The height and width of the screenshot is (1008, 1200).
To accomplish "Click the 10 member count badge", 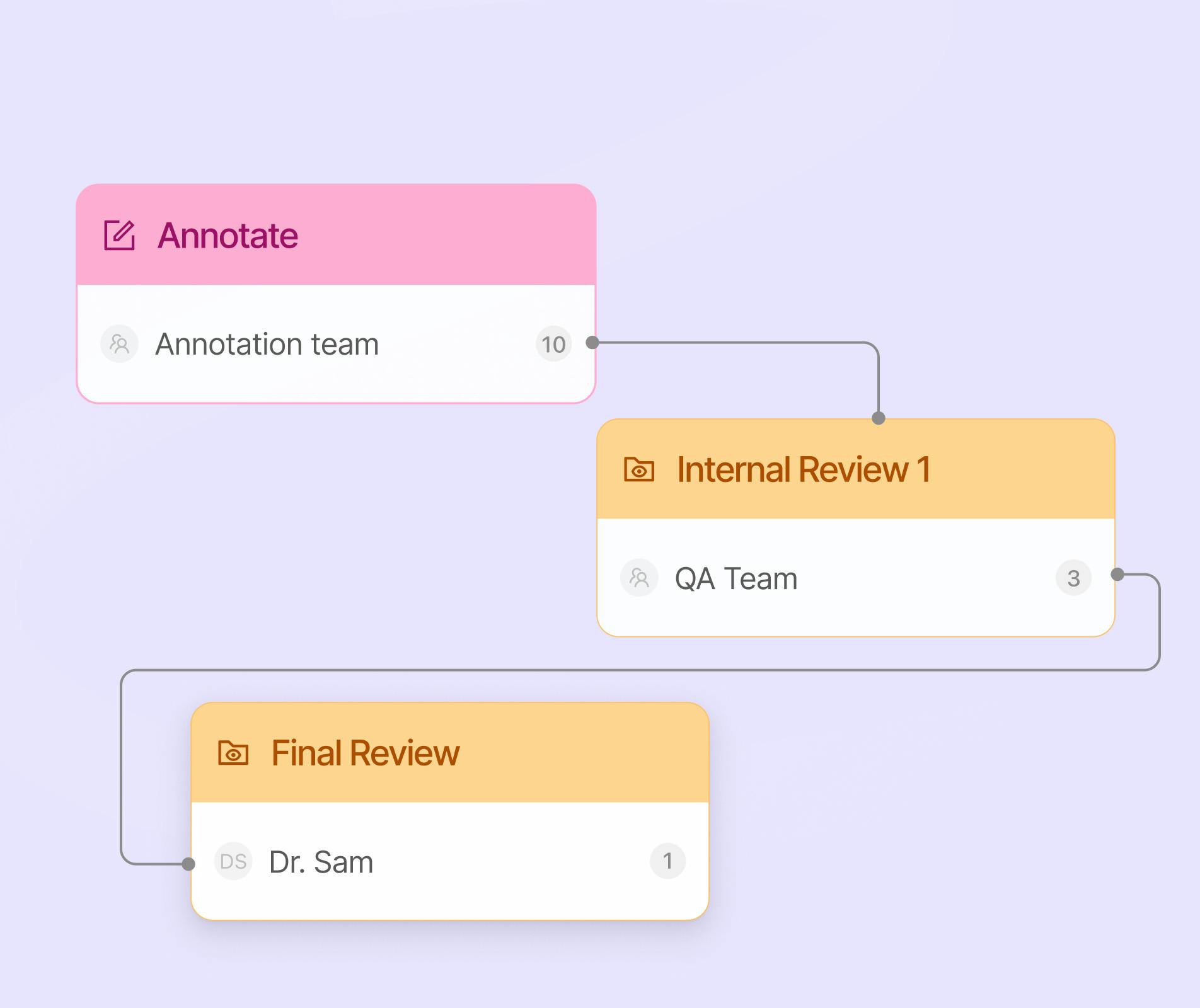I will point(553,344).
